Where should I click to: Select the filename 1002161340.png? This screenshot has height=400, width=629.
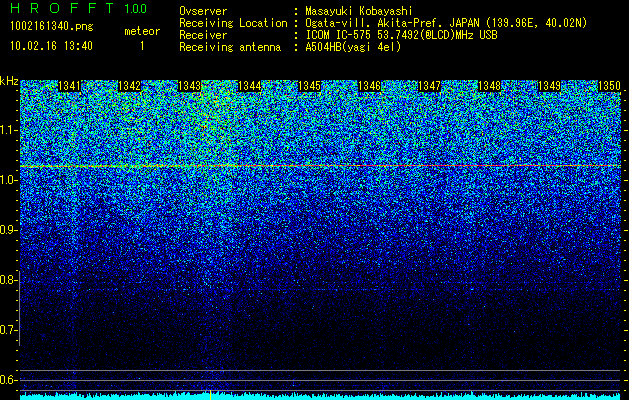click(x=52, y=27)
